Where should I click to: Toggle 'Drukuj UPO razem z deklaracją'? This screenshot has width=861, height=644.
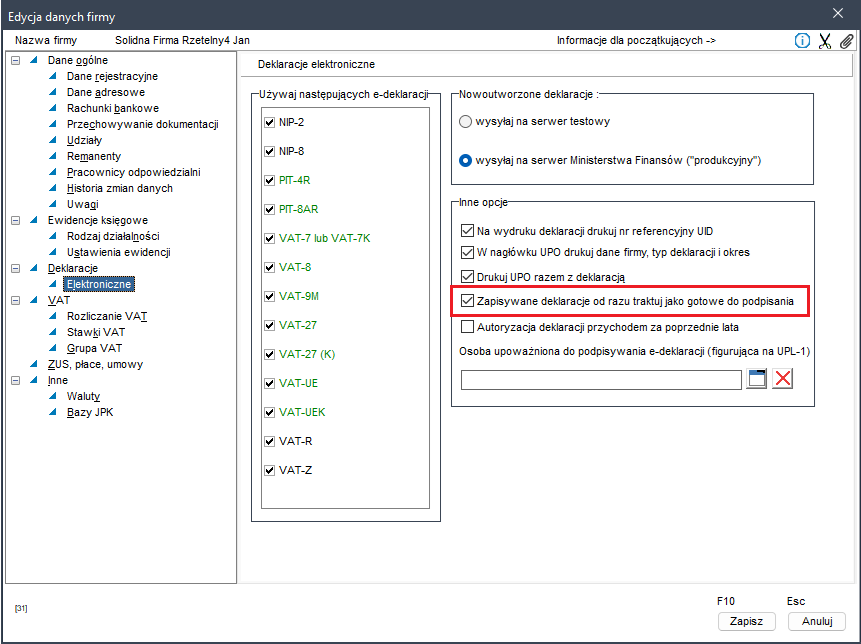point(467,277)
